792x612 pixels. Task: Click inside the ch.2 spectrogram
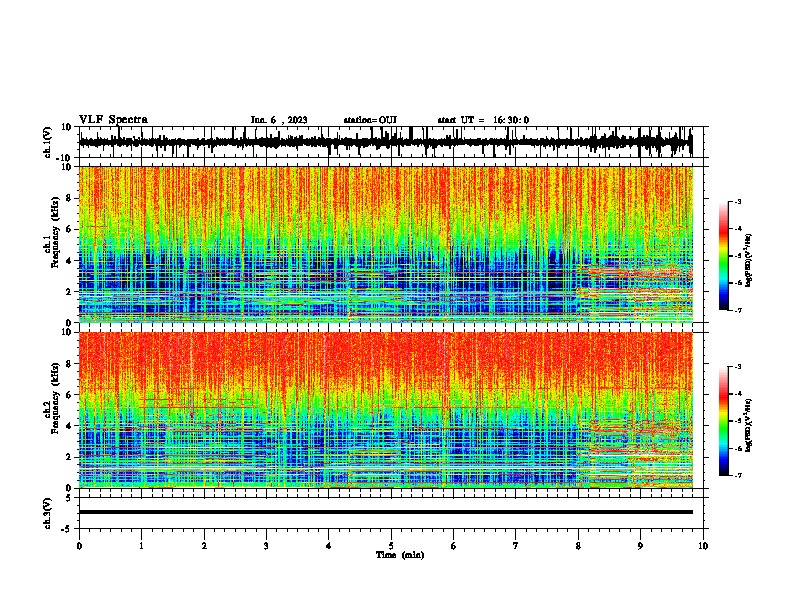point(386,410)
